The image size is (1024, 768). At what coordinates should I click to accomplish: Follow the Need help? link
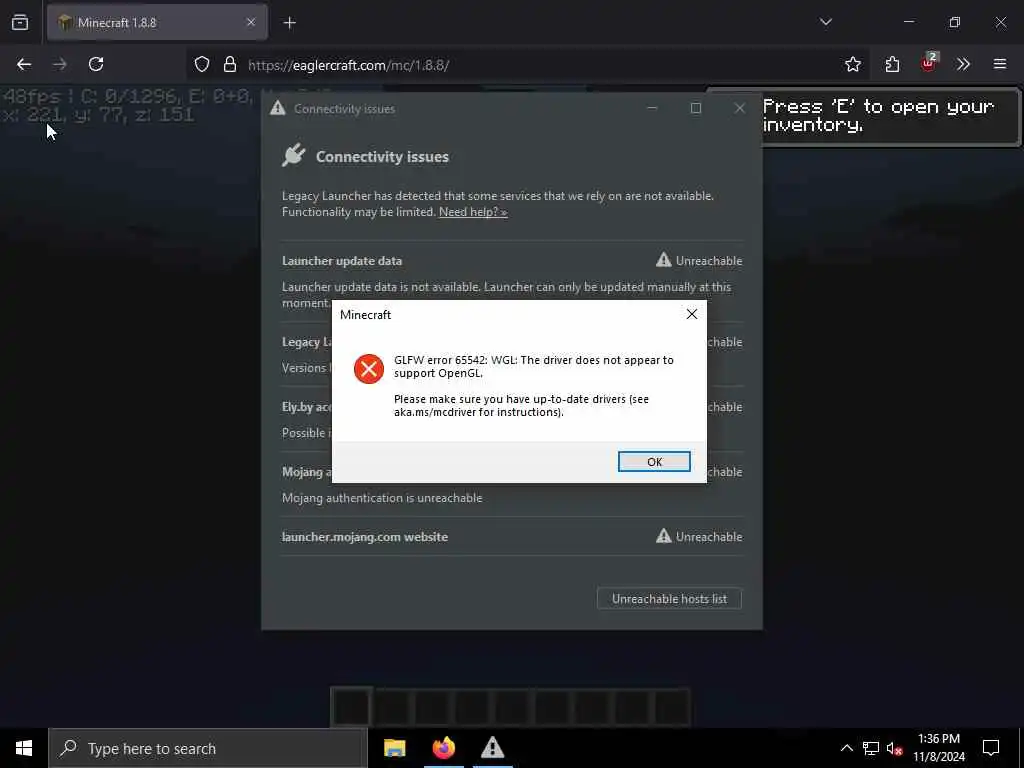pos(473,212)
